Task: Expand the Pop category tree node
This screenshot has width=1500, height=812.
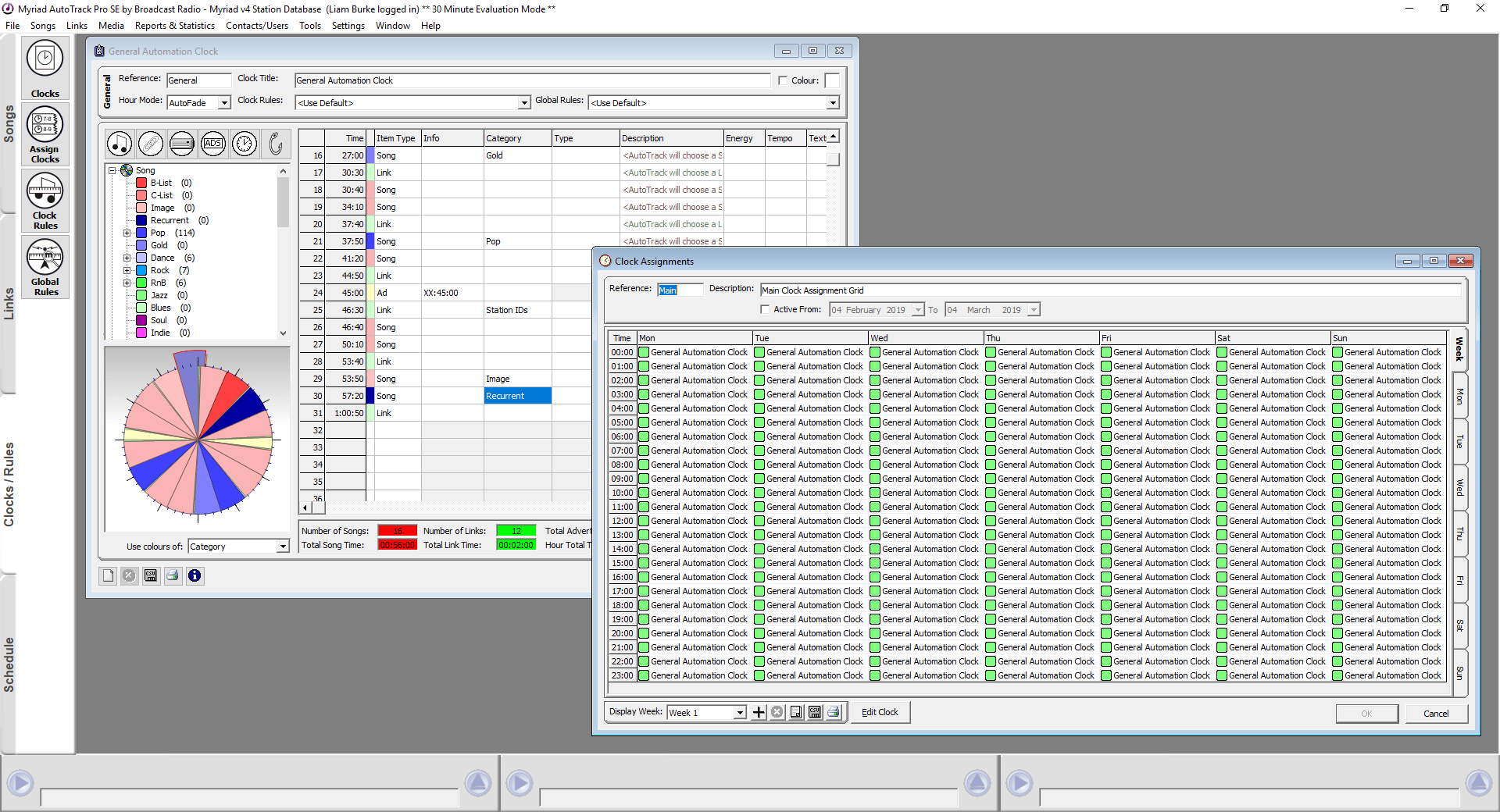Action: pyautogui.click(x=127, y=233)
